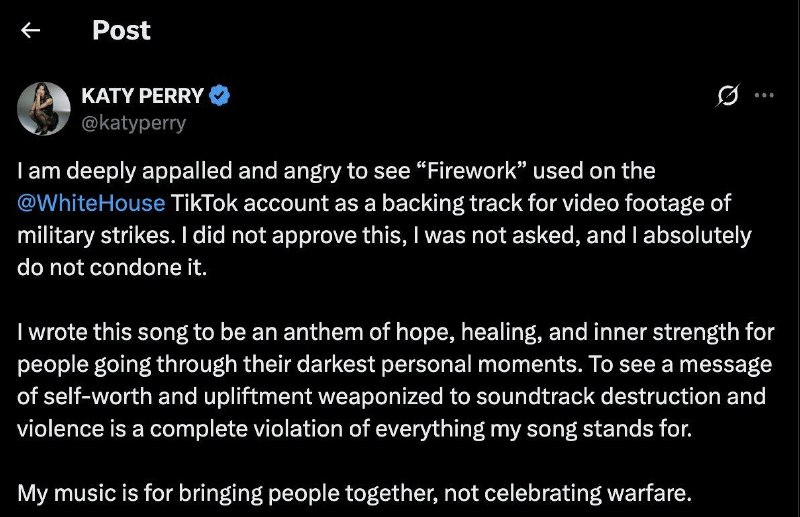Go back using the left arrow
The height and width of the screenshot is (517, 800).
(x=31, y=31)
